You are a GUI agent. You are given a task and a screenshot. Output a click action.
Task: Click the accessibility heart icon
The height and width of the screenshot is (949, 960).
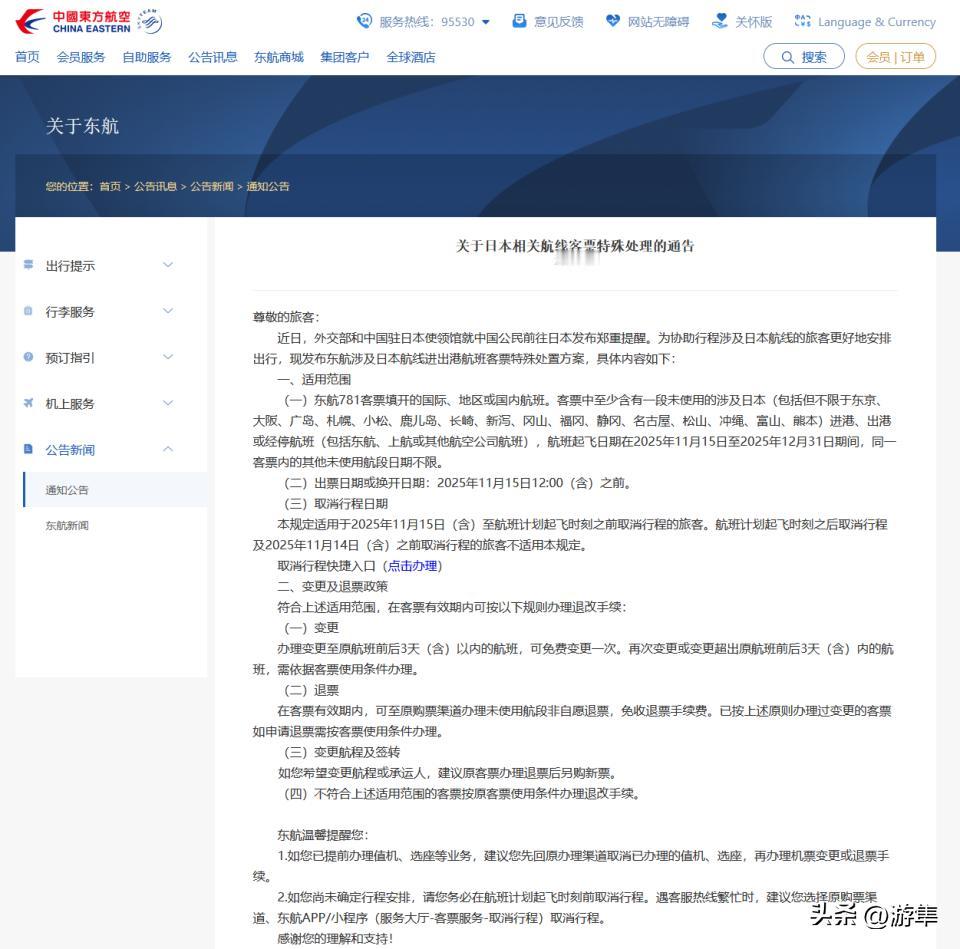coord(613,21)
